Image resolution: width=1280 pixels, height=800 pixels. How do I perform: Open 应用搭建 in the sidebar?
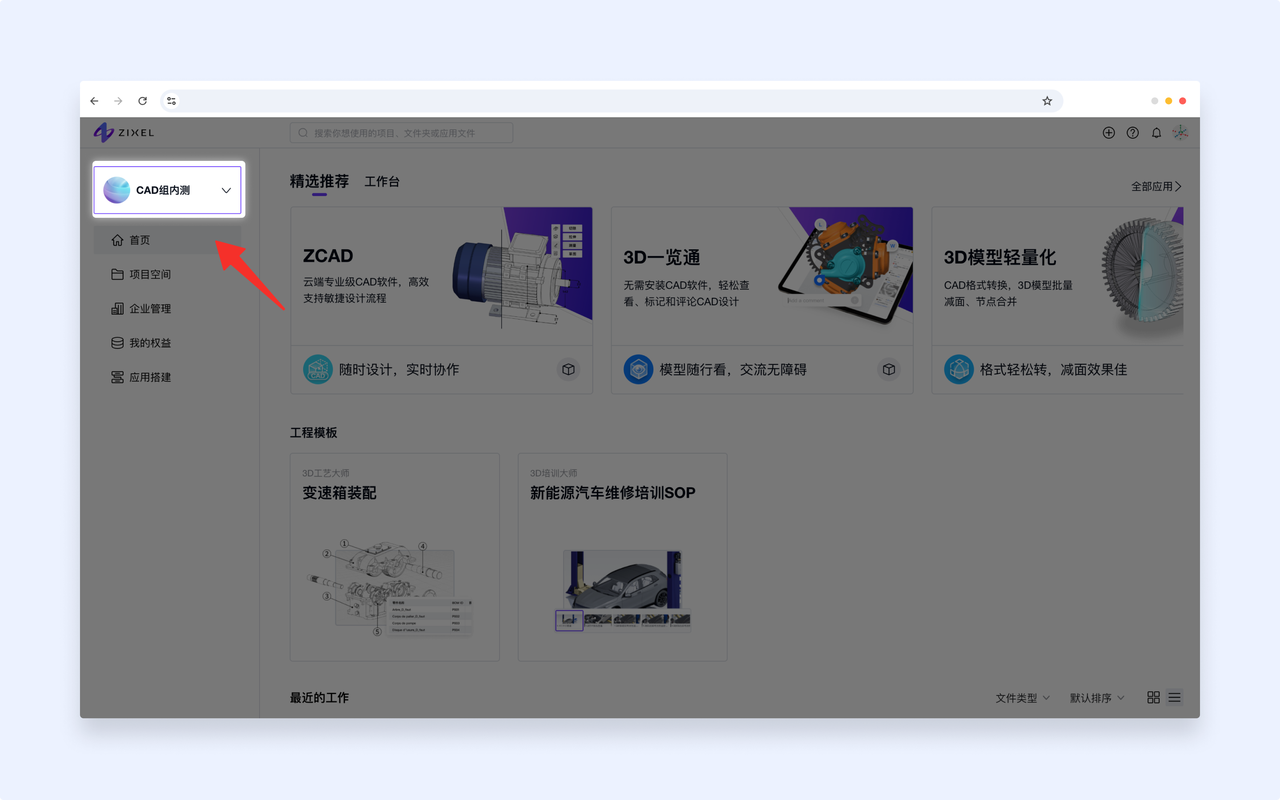(x=167, y=377)
